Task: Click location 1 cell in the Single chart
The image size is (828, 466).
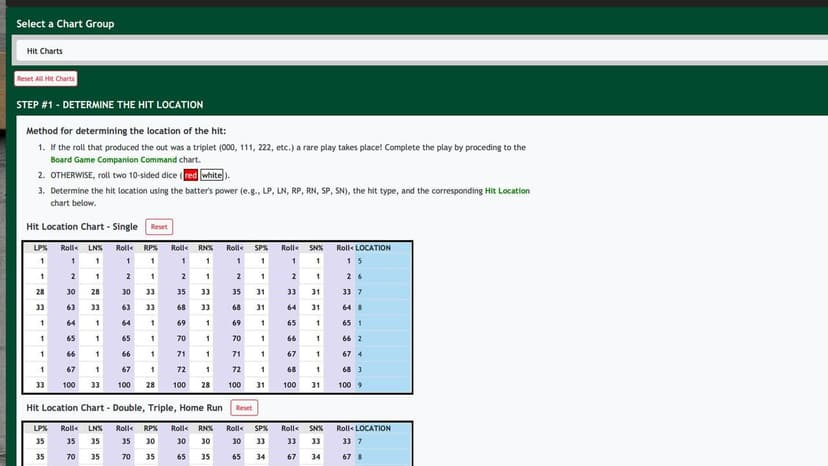Action: pyautogui.click(x=383, y=323)
